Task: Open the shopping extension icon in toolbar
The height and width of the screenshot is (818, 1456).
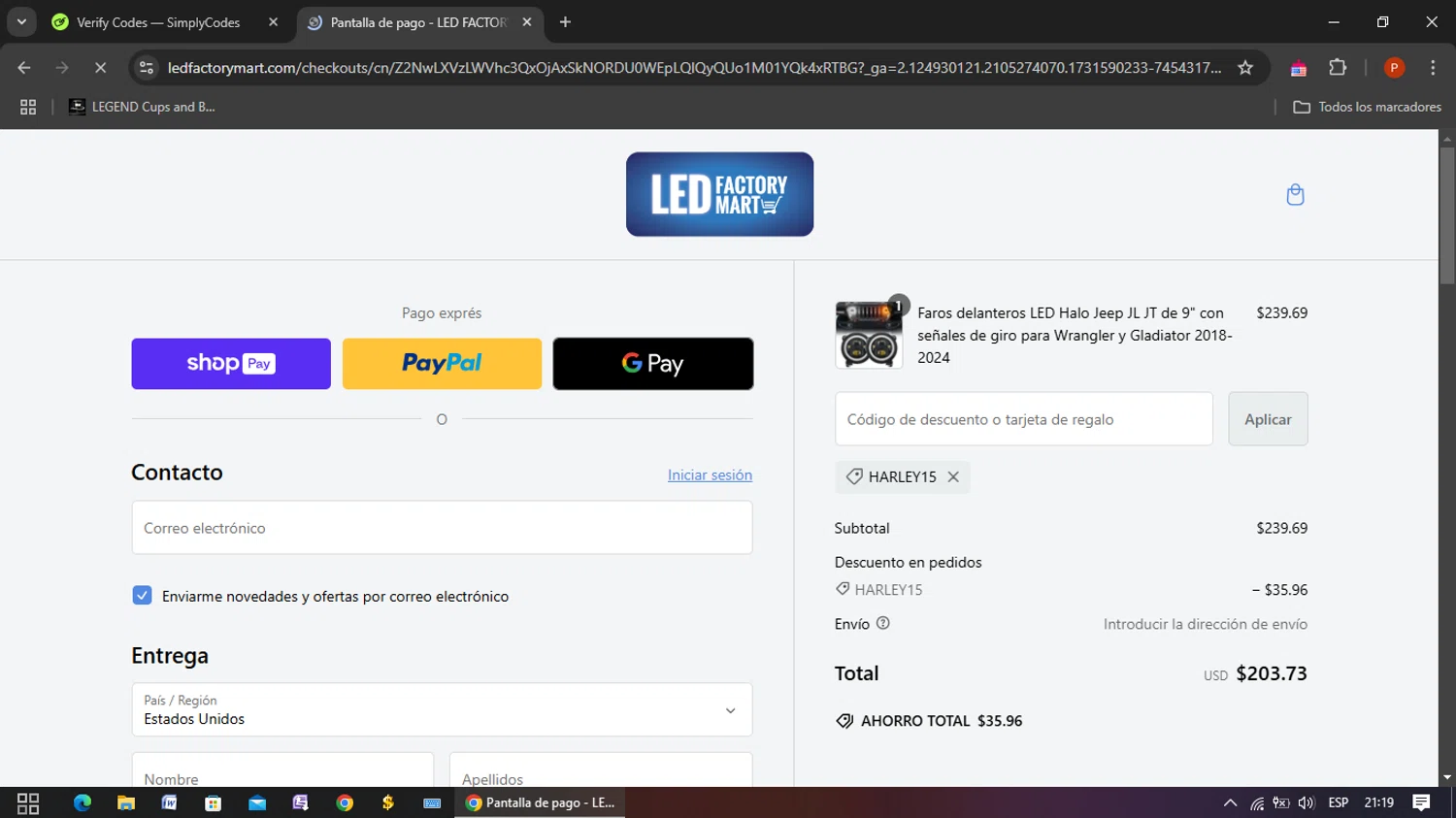Action: pyautogui.click(x=1298, y=67)
